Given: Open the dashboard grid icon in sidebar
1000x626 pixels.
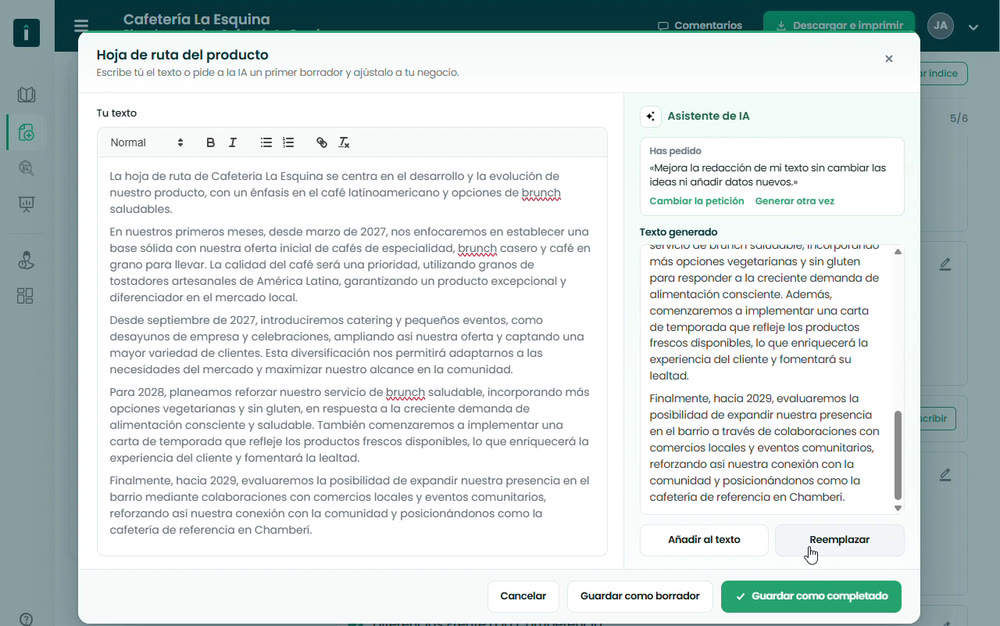Looking at the screenshot, I should pyautogui.click(x=25, y=296).
